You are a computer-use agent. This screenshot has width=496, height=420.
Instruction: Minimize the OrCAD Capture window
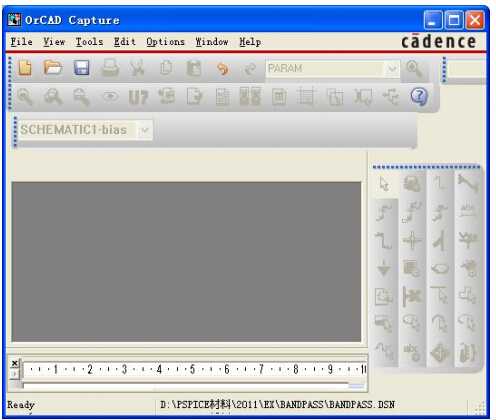tap(433, 20)
